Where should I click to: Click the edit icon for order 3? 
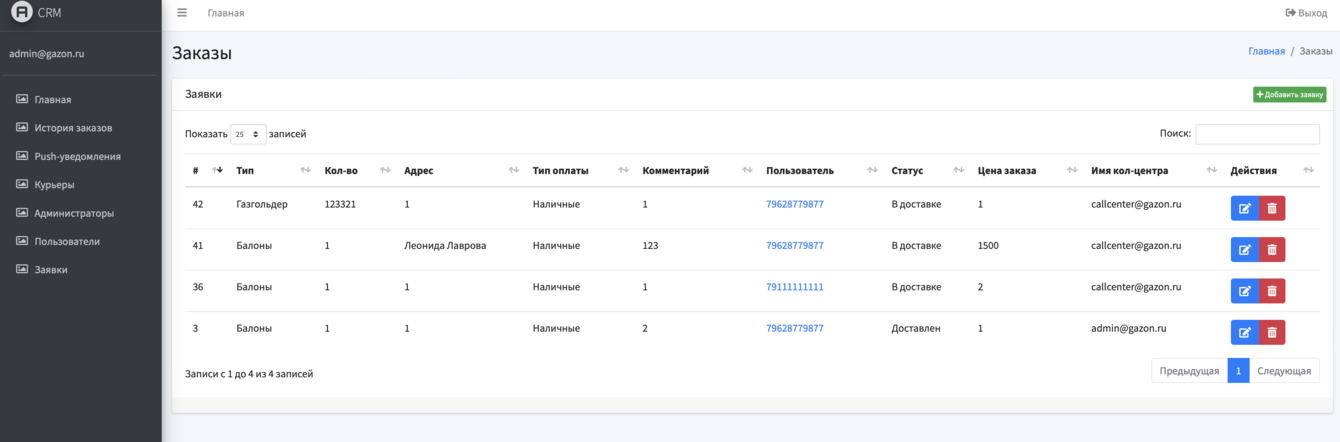1244,332
